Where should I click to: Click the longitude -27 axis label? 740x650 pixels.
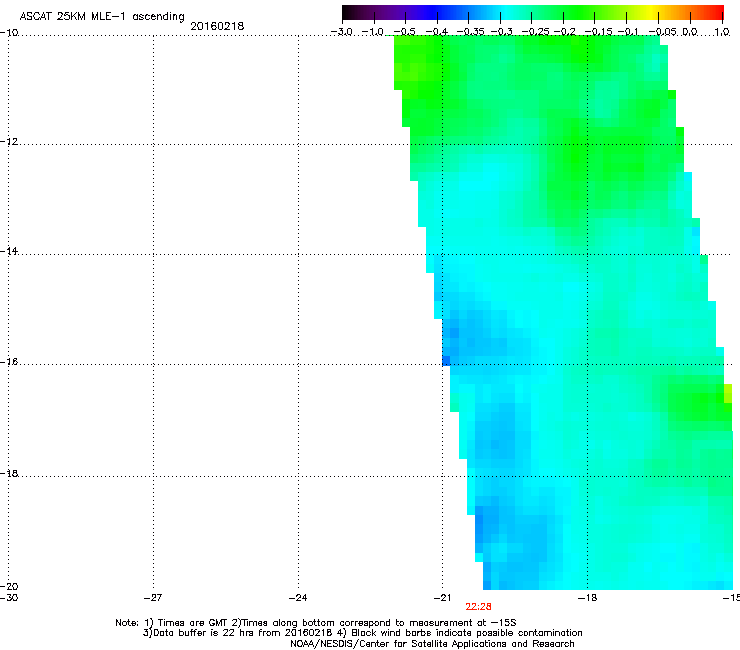[153, 598]
